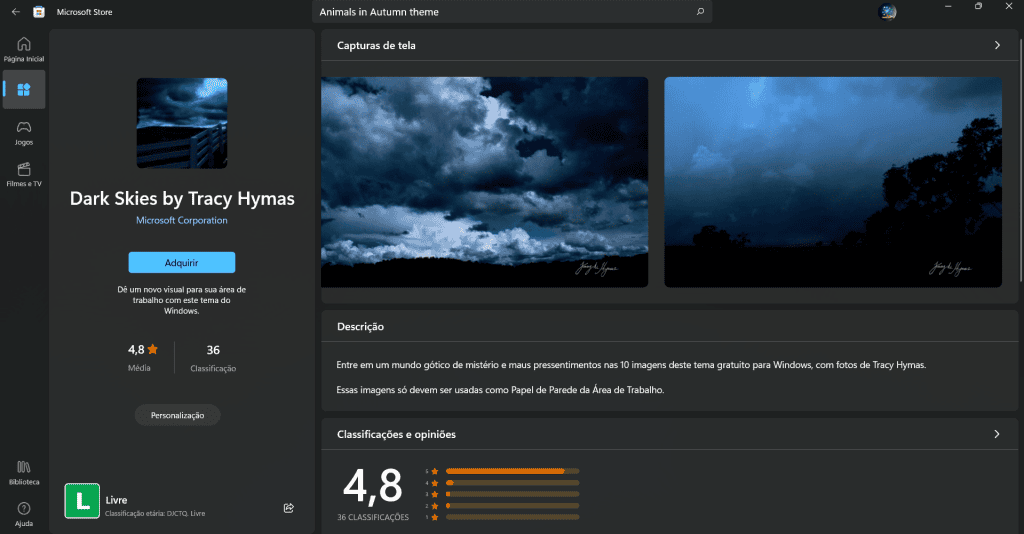Click the 2-star rating bar
This screenshot has height=534, width=1024.
pyautogui.click(x=513, y=506)
